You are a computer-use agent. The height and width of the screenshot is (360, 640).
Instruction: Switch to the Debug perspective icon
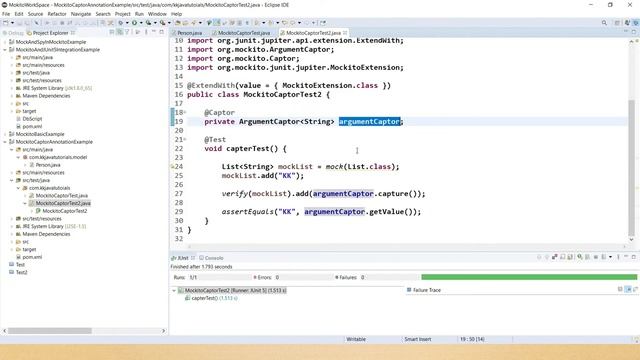[x=636, y=23]
